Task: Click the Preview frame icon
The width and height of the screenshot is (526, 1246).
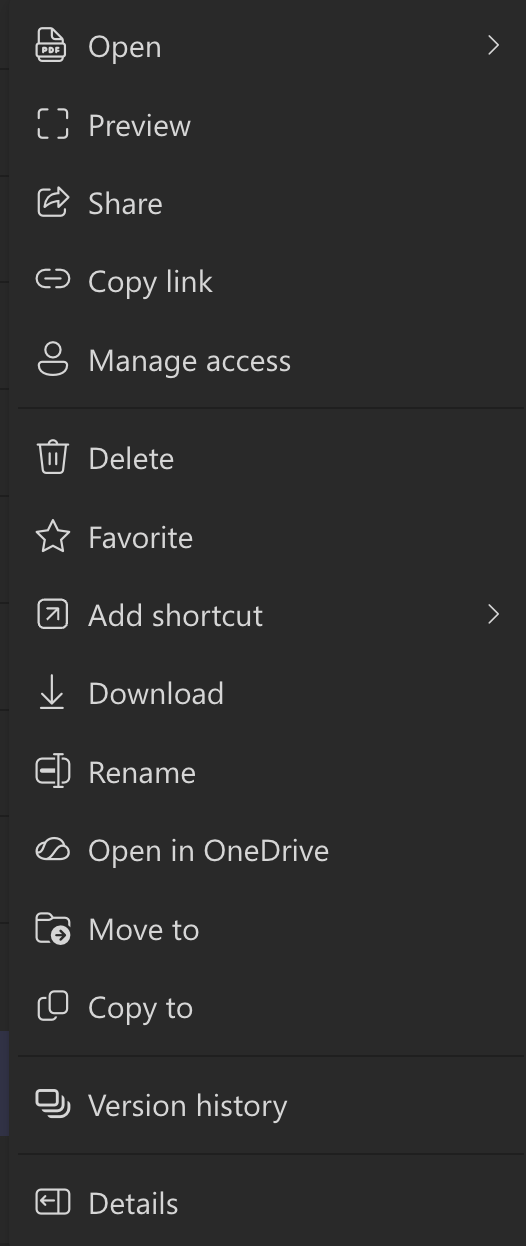Action: click(52, 125)
